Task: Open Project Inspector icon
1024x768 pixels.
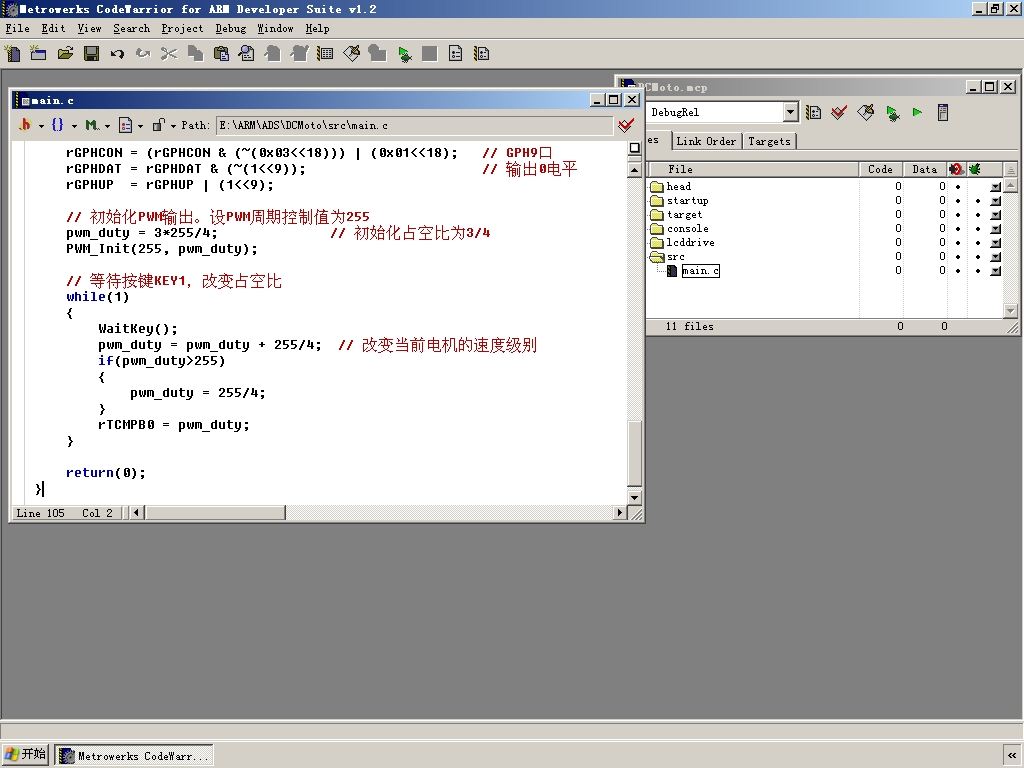Action: tap(943, 112)
